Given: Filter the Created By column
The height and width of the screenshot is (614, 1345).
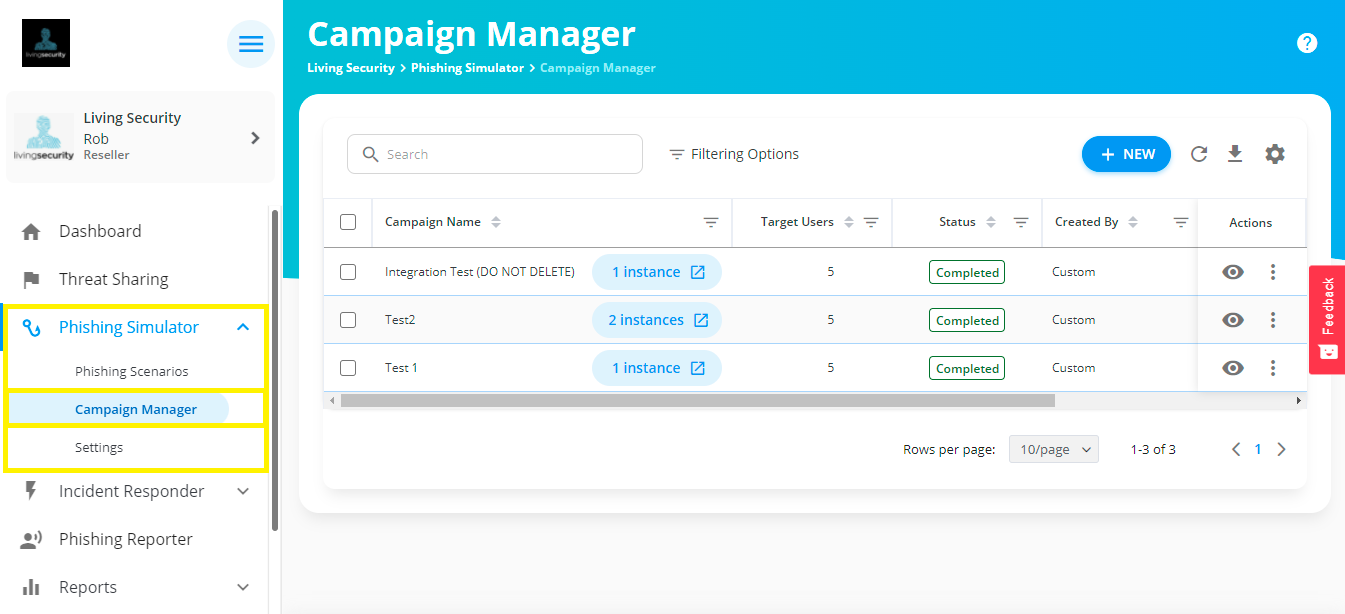Looking at the screenshot, I should (1181, 222).
